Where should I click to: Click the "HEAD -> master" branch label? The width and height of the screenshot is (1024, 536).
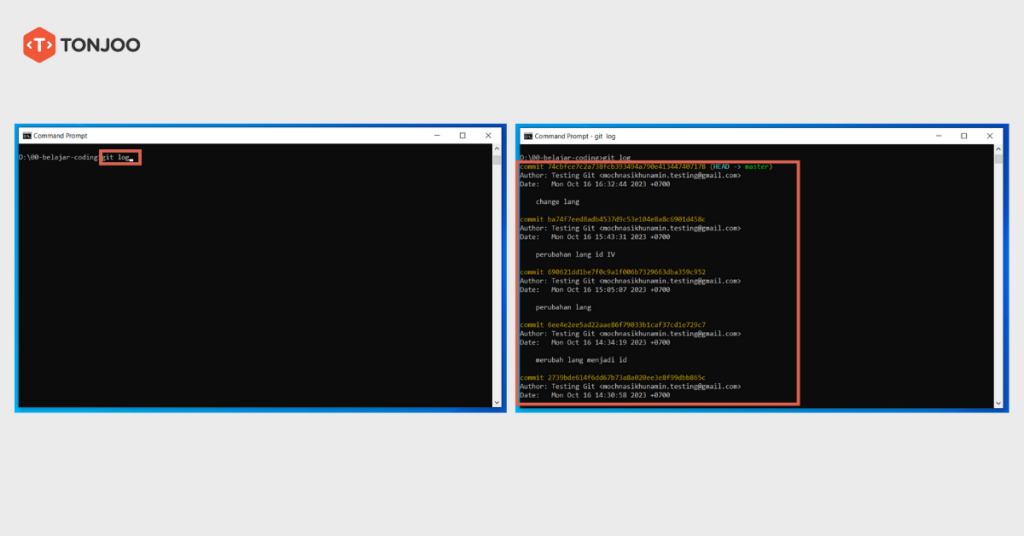coord(740,166)
